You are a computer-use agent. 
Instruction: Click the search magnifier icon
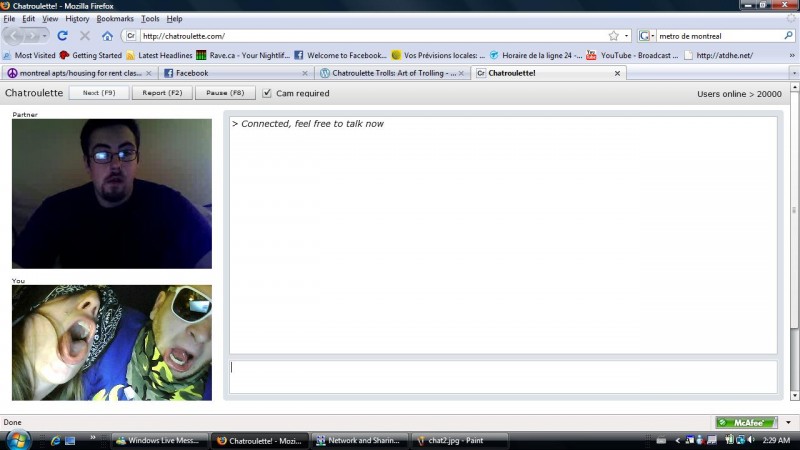tap(788, 36)
